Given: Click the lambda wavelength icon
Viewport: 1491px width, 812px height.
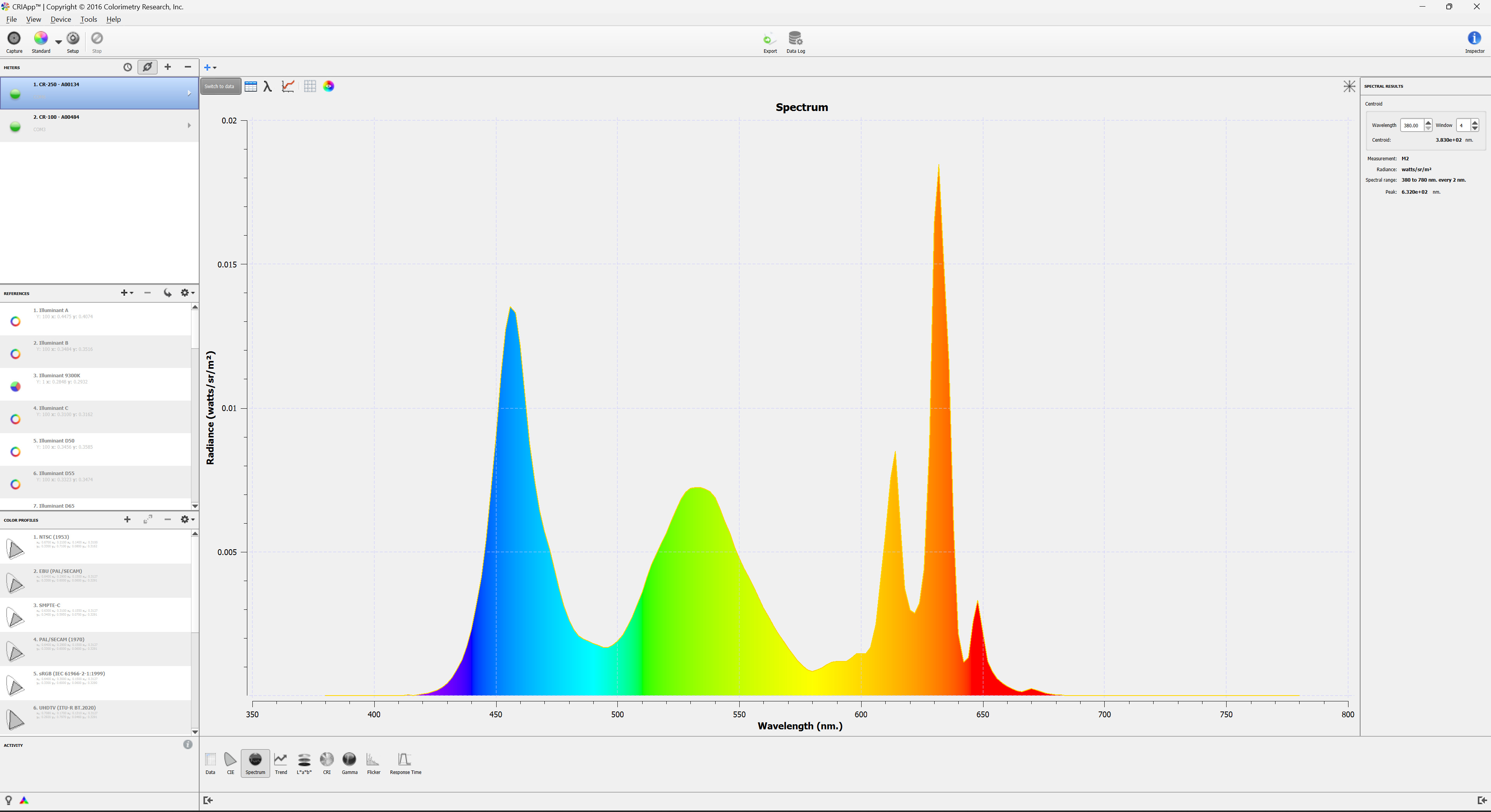Looking at the screenshot, I should coord(268,86).
